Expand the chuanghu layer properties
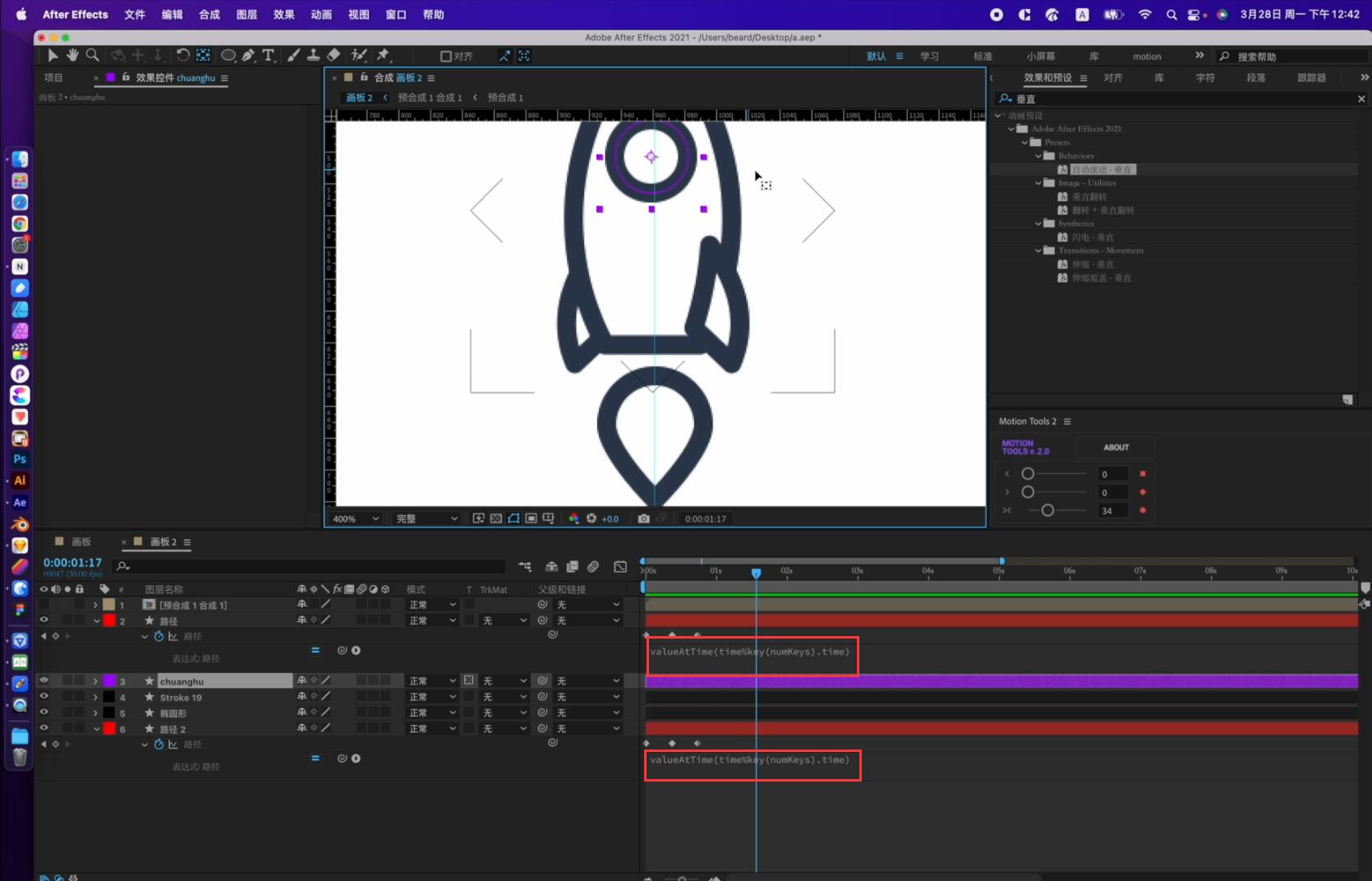Viewport: 1372px width, 881px height. [x=95, y=681]
